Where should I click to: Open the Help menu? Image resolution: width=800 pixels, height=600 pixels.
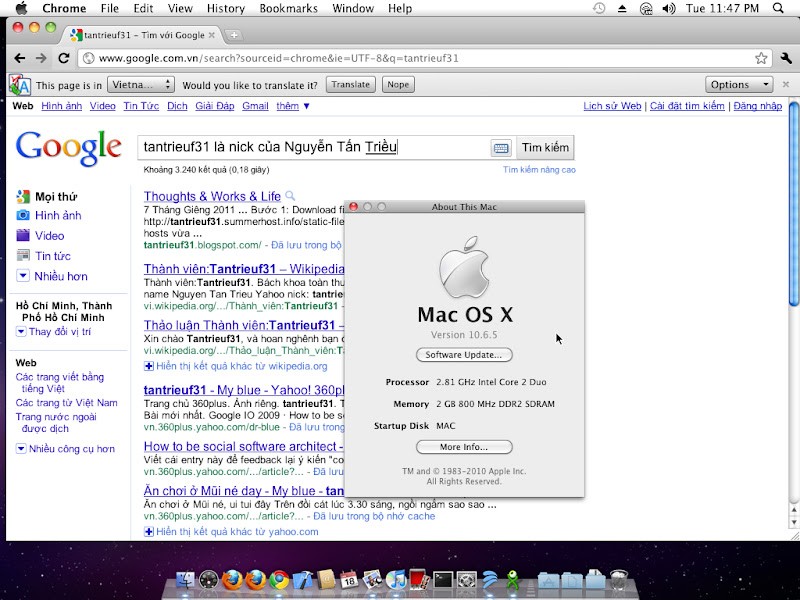pos(400,9)
